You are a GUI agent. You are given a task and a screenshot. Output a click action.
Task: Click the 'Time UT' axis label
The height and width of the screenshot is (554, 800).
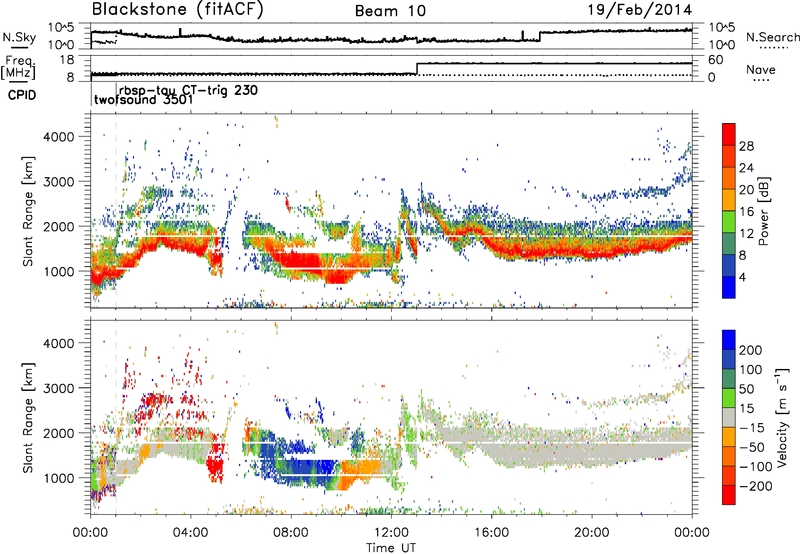click(x=391, y=547)
